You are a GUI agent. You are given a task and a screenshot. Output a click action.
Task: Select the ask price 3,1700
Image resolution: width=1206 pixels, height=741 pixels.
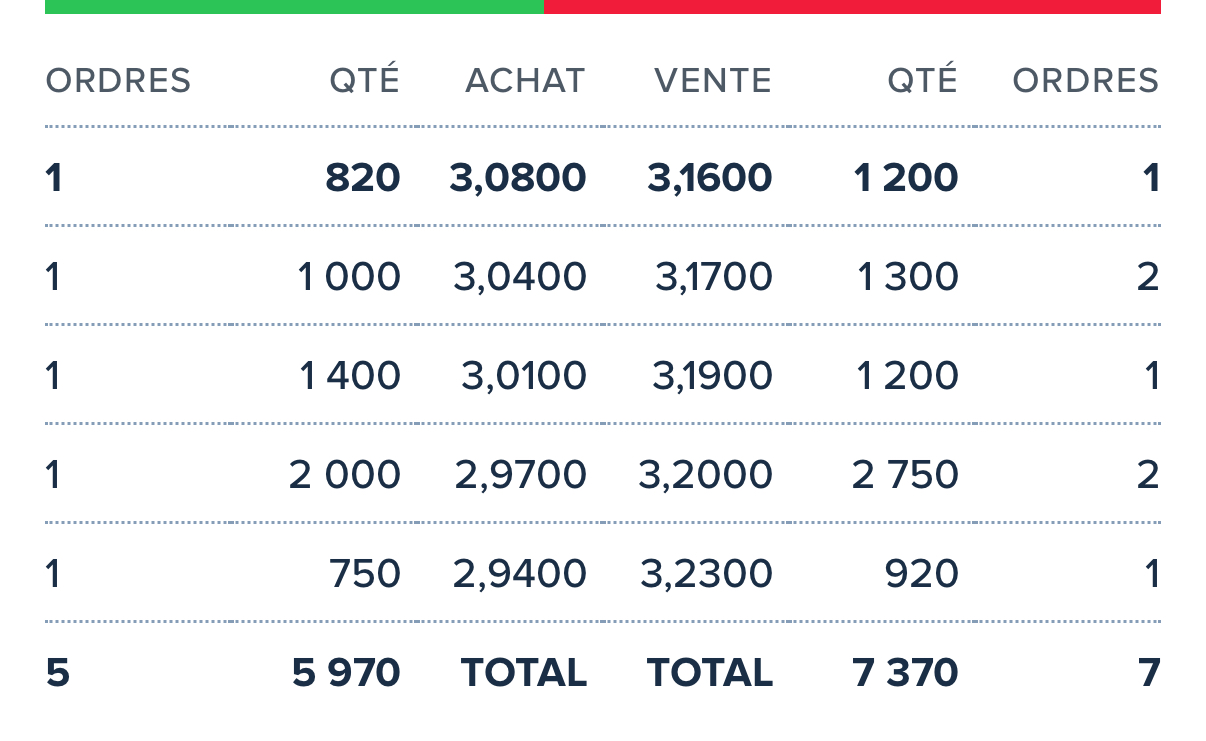tap(714, 277)
